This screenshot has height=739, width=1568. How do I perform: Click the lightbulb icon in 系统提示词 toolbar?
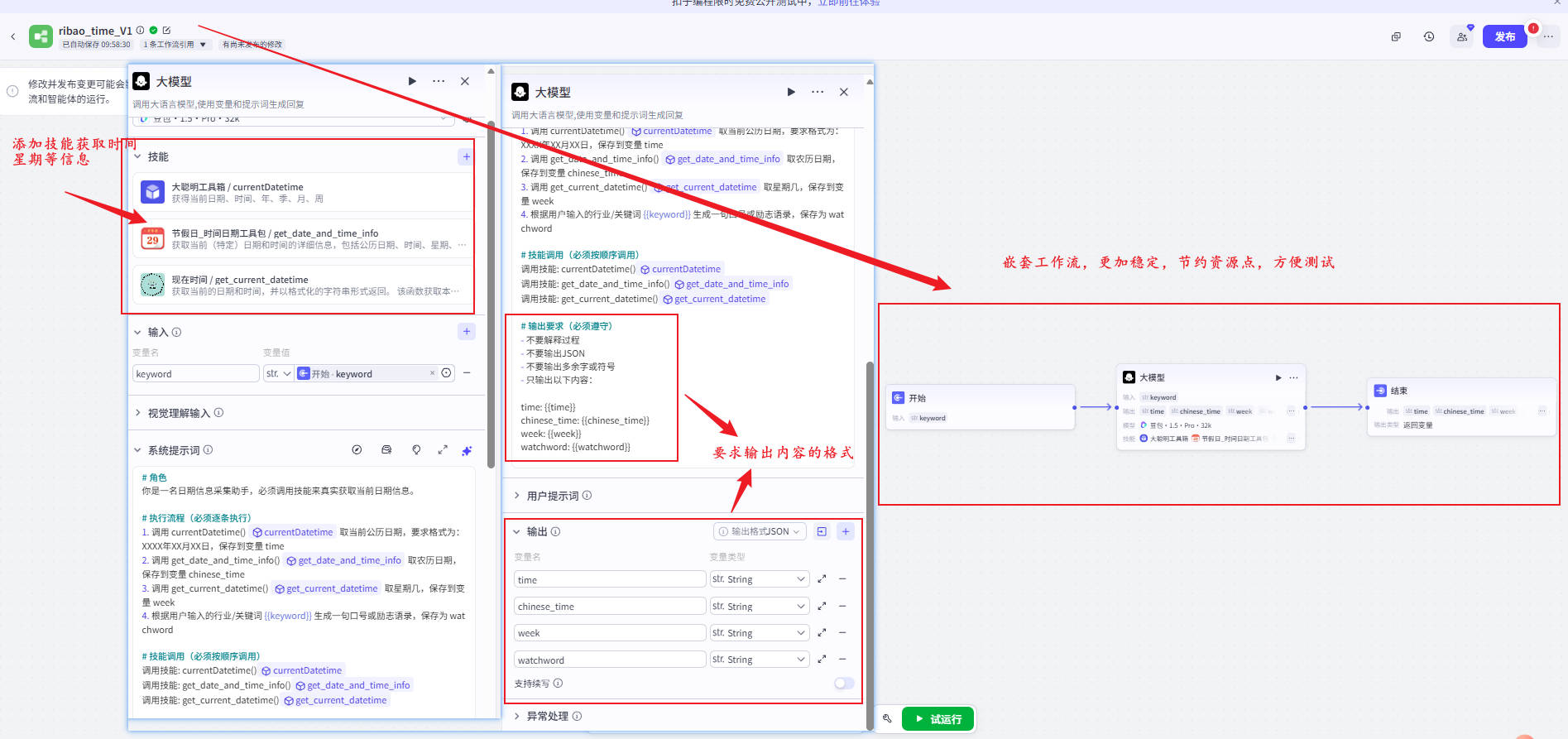click(x=416, y=450)
